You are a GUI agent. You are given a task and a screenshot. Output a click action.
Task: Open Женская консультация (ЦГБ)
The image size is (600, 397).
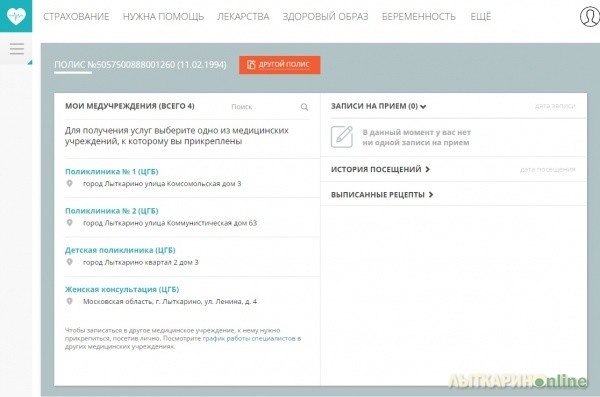(122, 289)
